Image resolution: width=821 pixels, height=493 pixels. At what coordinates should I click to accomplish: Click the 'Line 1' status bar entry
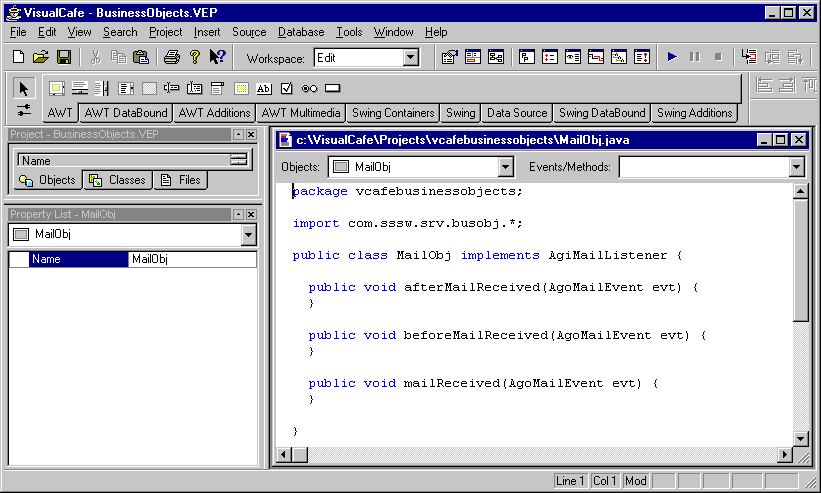pyautogui.click(x=570, y=481)
